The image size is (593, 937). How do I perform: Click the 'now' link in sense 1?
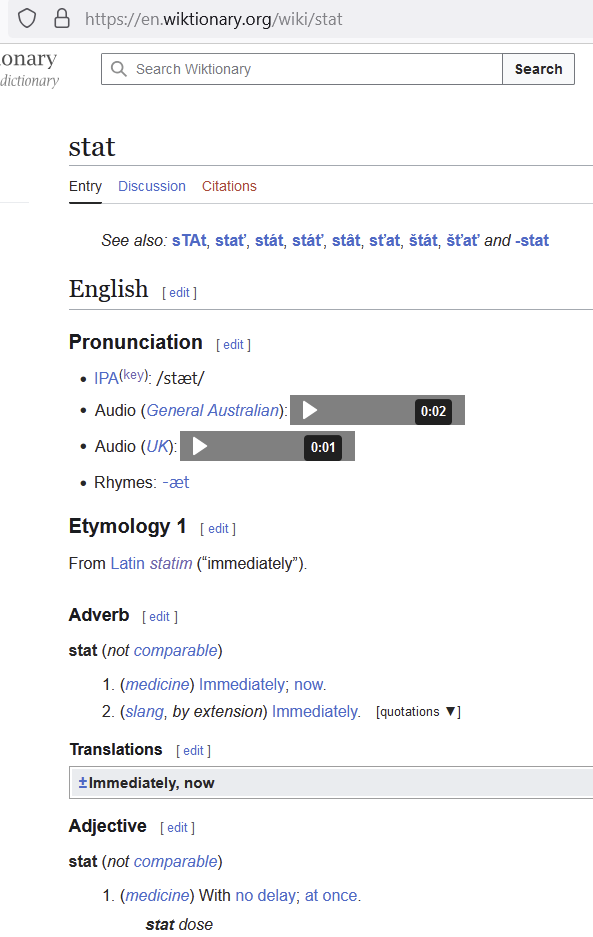click(x=308, y=684)
